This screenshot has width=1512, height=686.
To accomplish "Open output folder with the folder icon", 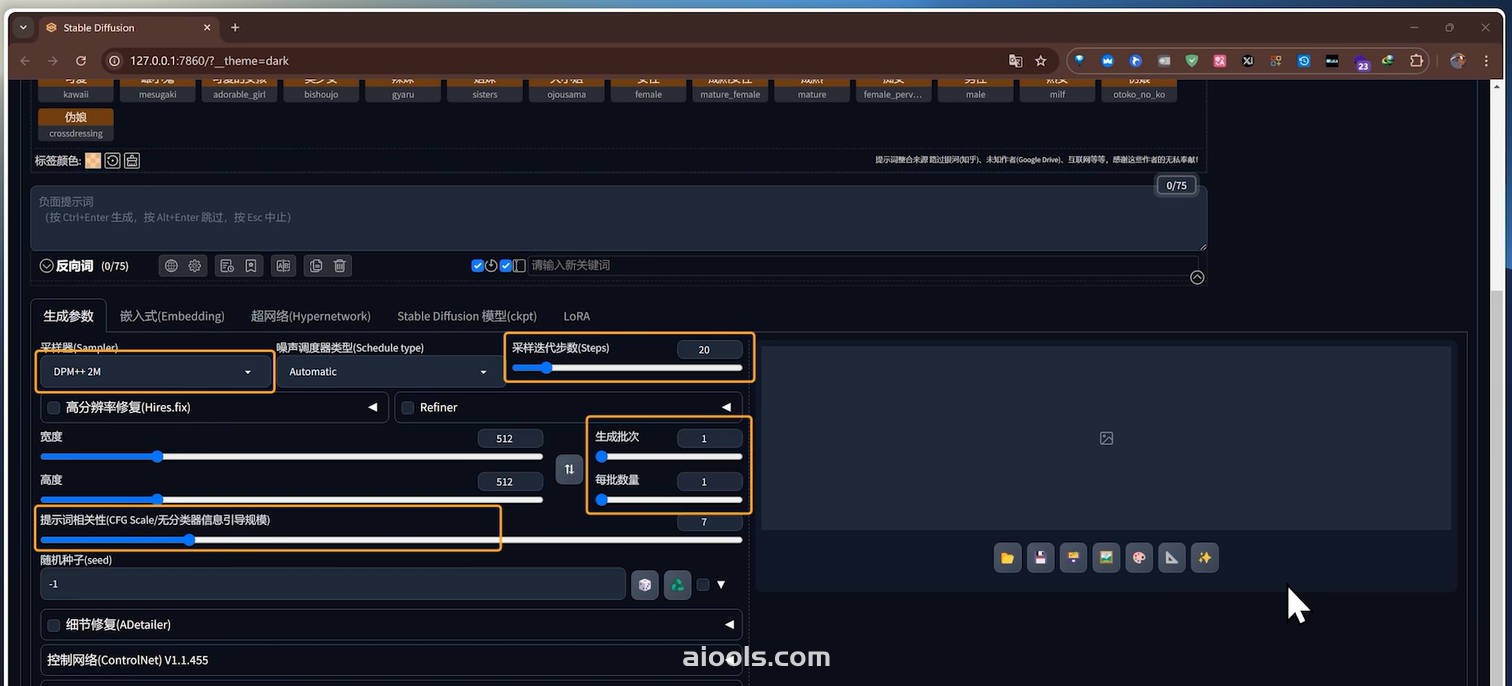I will click(1007, 558).
